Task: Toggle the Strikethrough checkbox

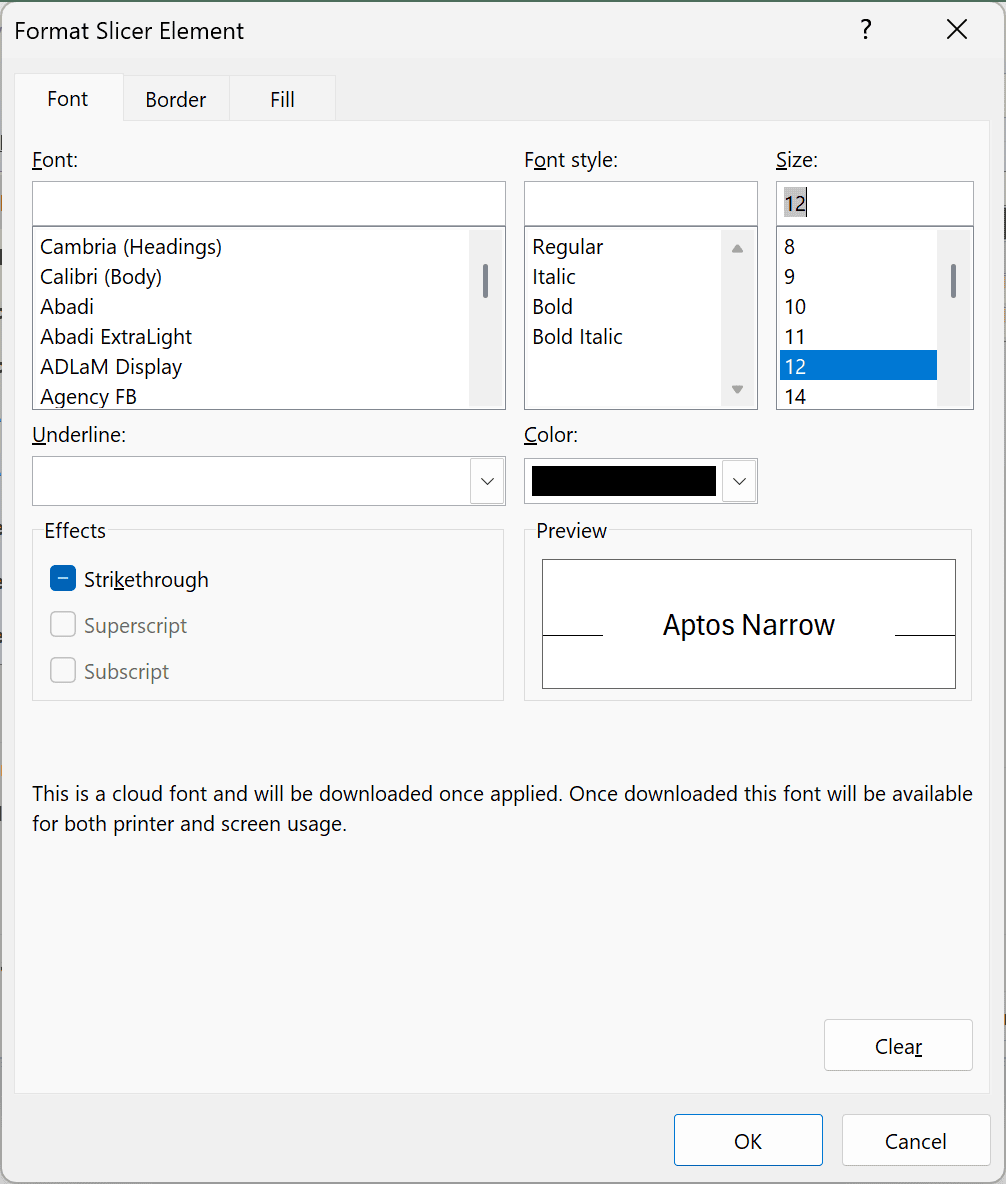Action: click(x=63, y=578)
